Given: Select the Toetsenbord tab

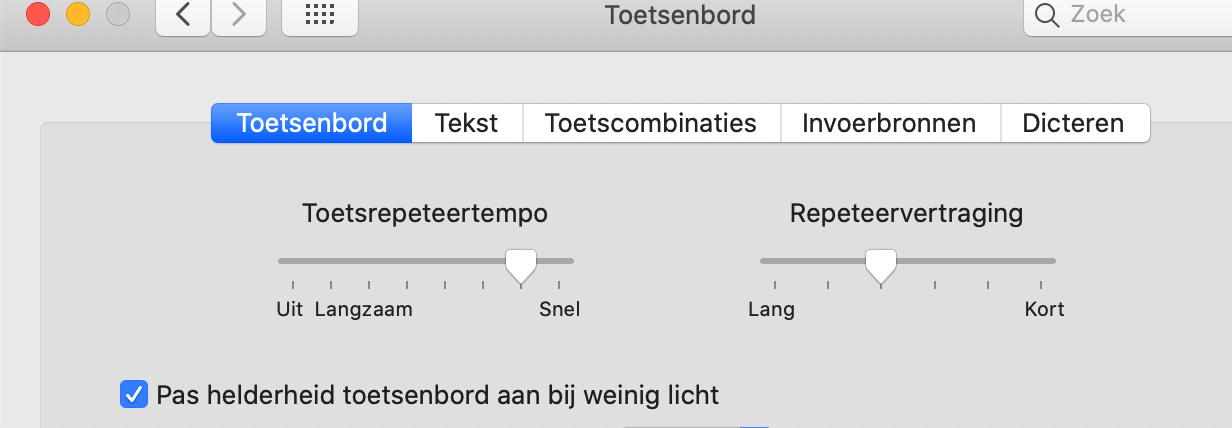Looking at the screenshot, I should pyautogui.click(x=312, y=124).
